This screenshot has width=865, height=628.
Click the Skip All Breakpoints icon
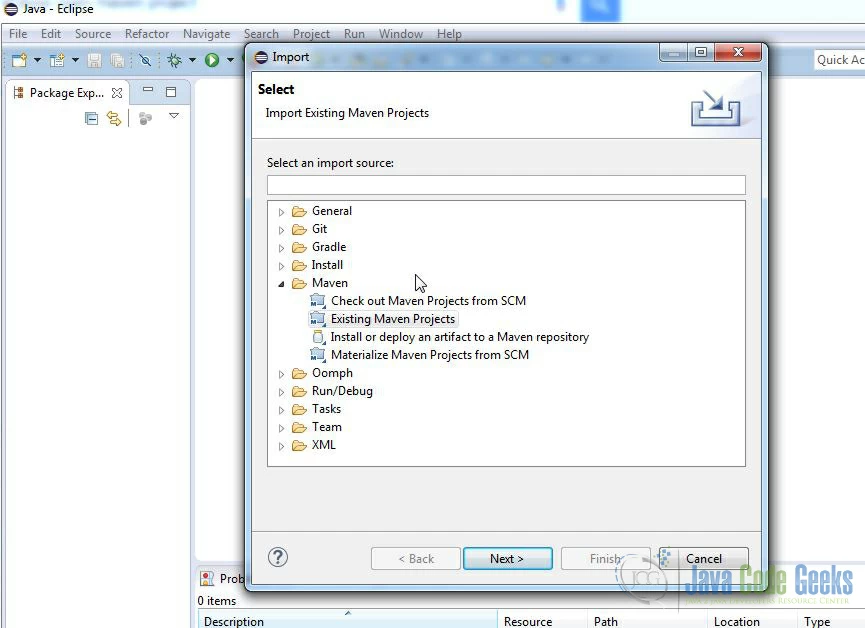[145, 60]
